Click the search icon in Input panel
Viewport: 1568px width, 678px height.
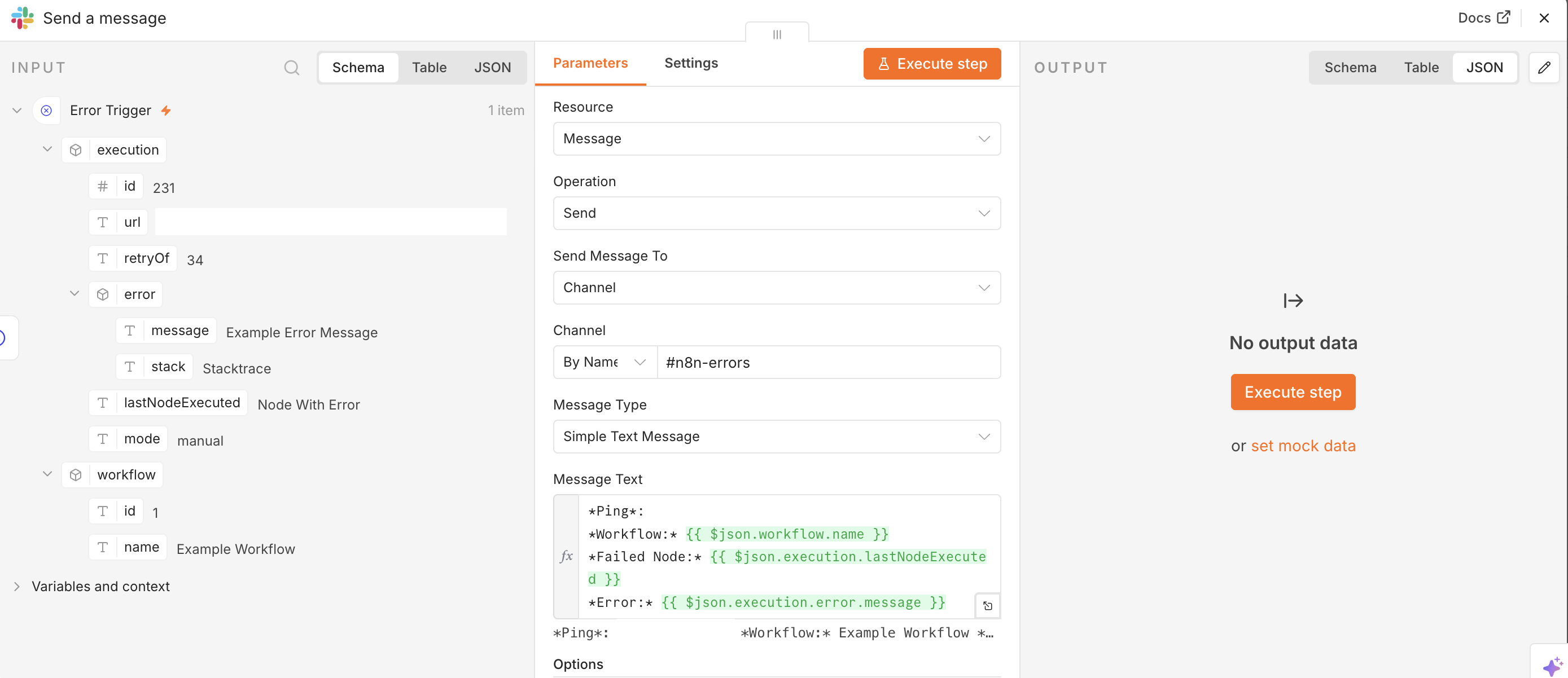pos(292,68)
